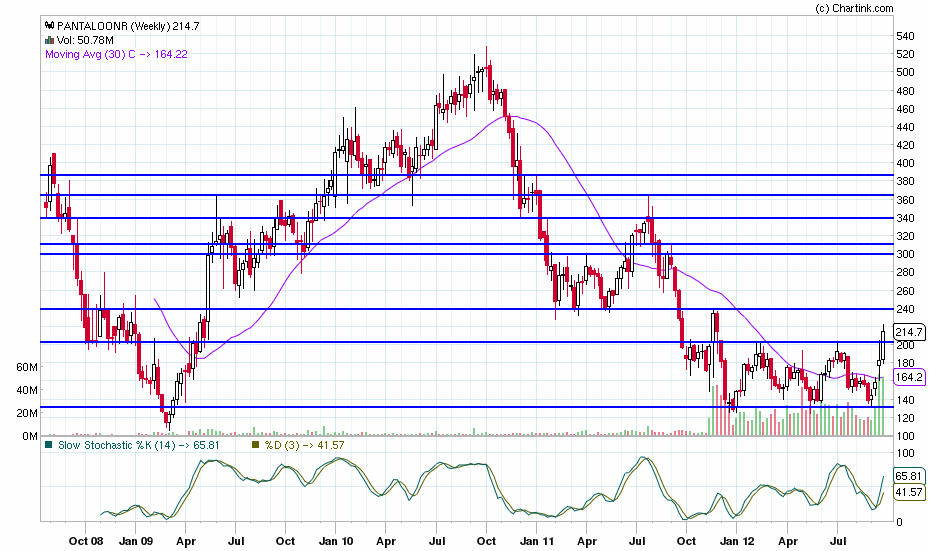The image size is (930, 551).
Task: Click the teal Slow Stochastic %K legend square
Action: tap(49, 445)
